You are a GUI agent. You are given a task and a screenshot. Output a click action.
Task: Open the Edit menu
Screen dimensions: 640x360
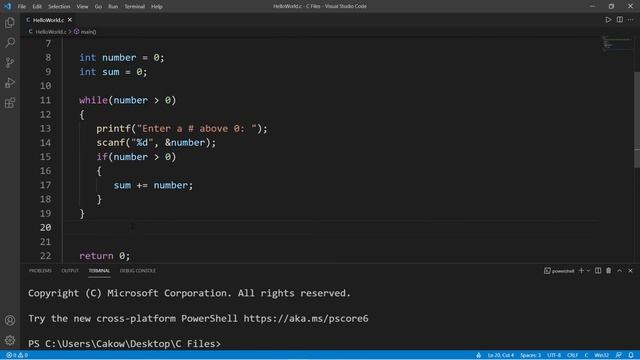point(37,7)
